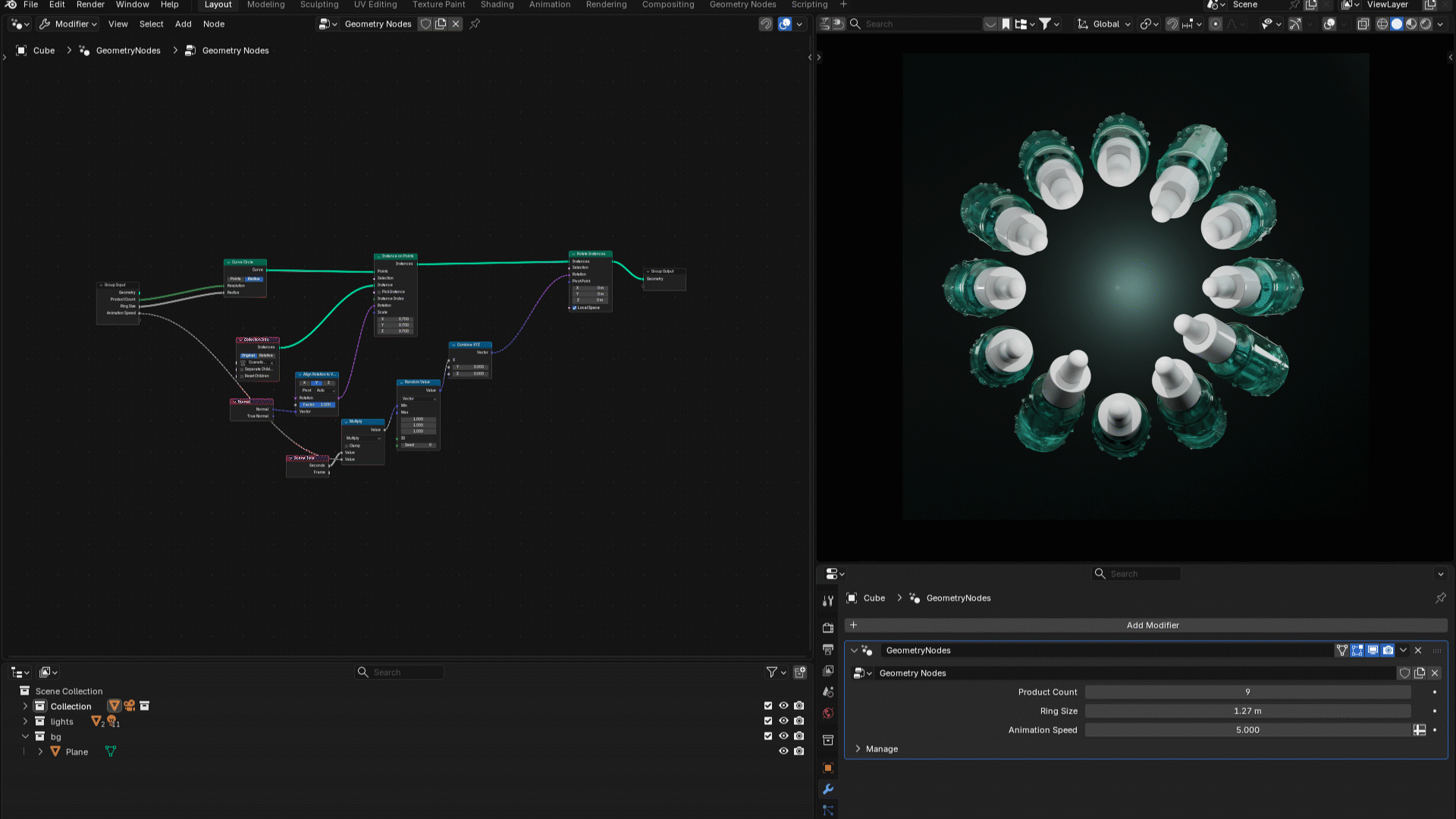Click the Product Count value field
Viewport: 1456px width, 819px height.
[1247, 692]
